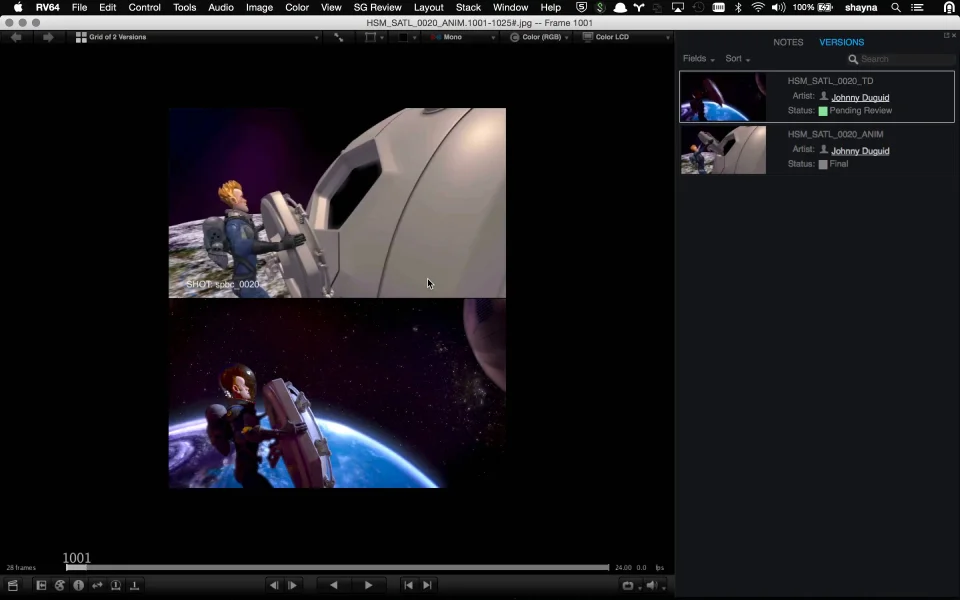
Task: Open the Color LCD display dropdown
Action: pos(625,37)
